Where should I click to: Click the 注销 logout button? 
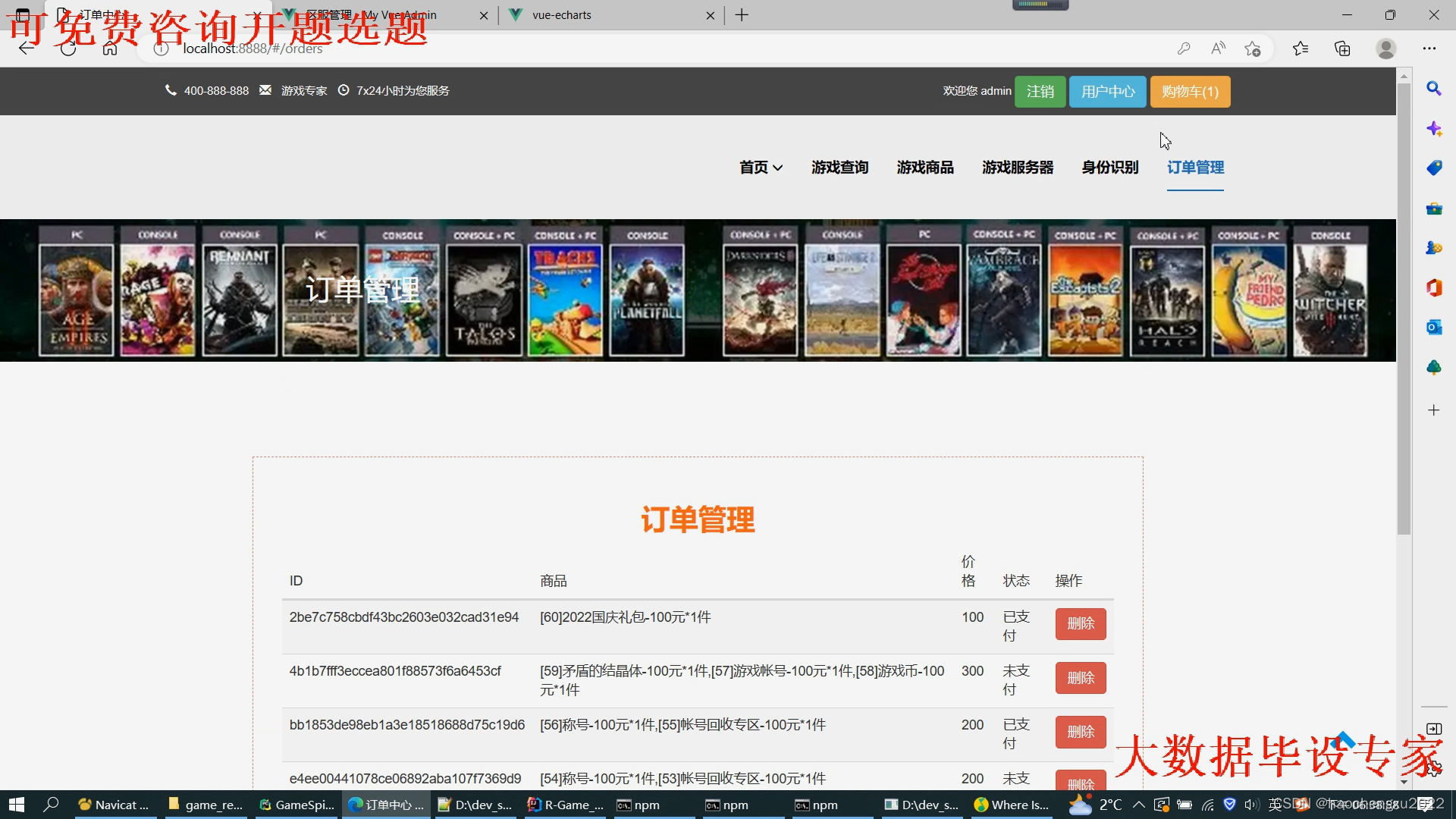1040,92
